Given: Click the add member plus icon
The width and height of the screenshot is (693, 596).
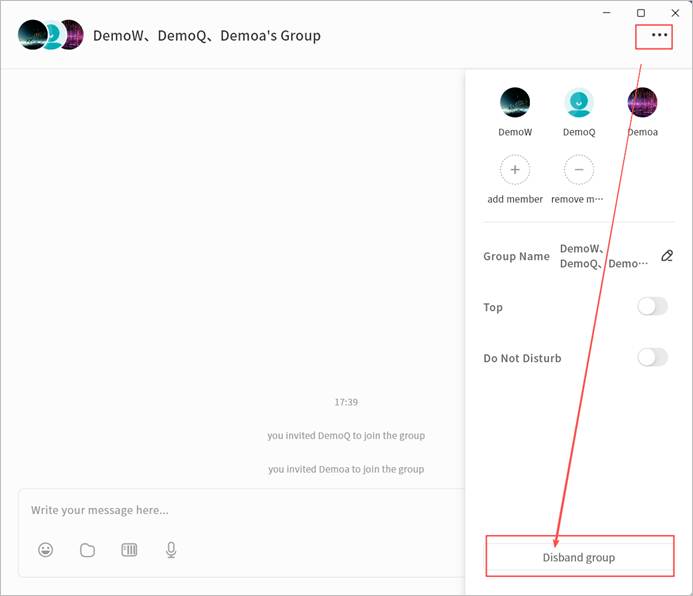Looking at the screenshot, I should (515, 170).
